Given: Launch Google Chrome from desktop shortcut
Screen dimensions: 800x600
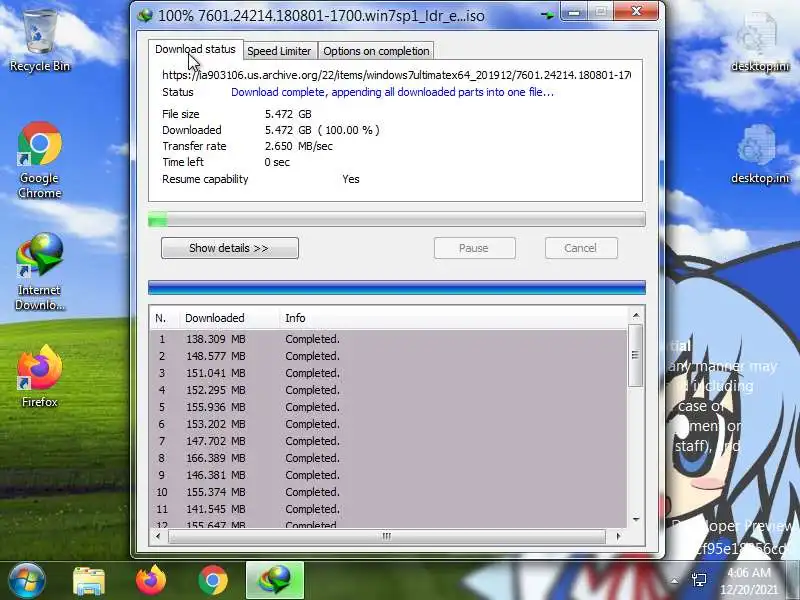Looking at the screenshot, I should pyautogui.click(x=40, y=160).
